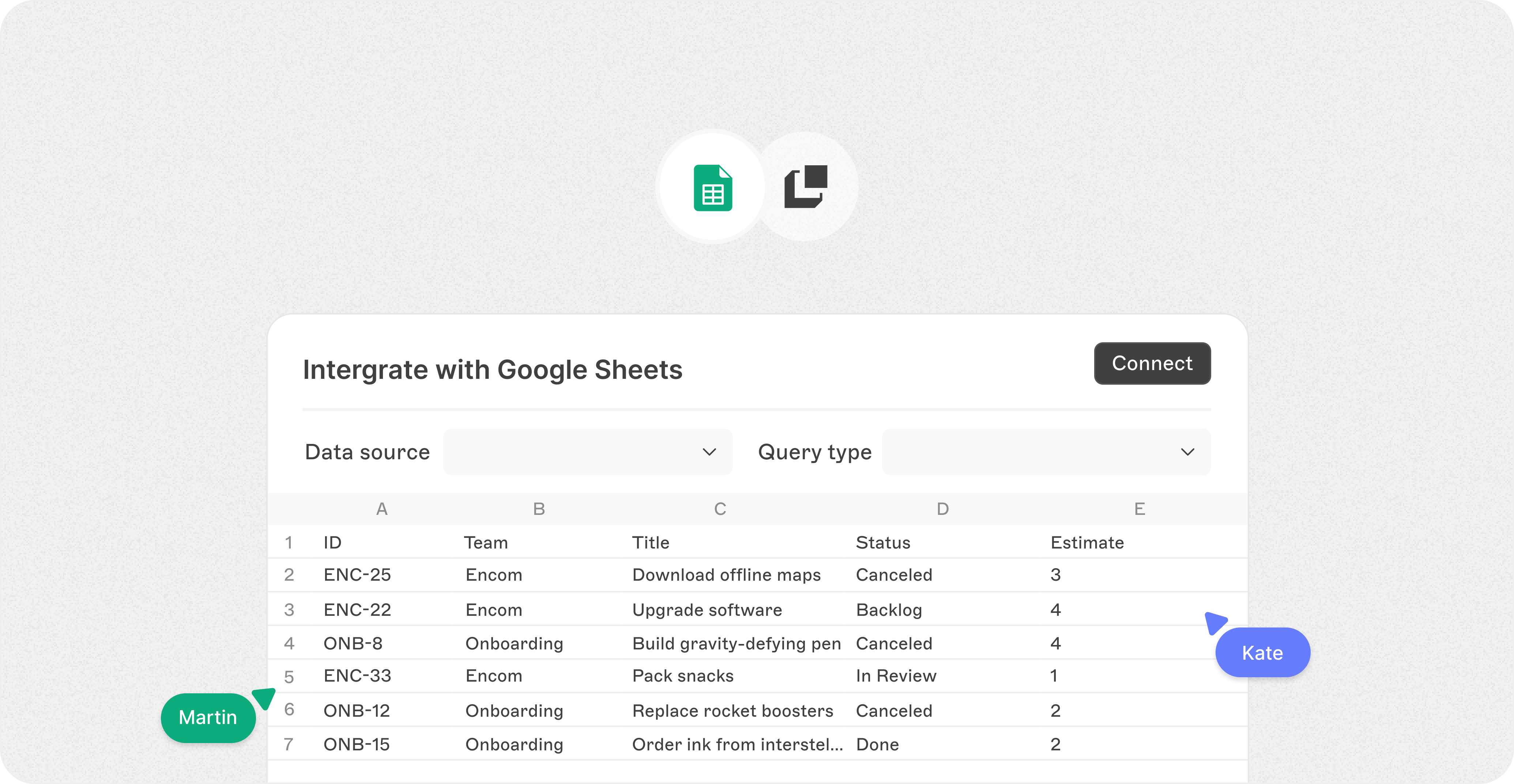Click the Estimate column heading cell
Viewport: 1514px width, 784px height.
pos(1087,542)
